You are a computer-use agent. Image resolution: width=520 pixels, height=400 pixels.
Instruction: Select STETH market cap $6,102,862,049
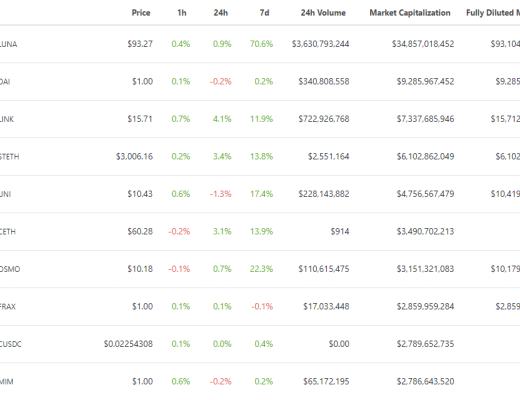pyautogui.click(x=425, y=156)
